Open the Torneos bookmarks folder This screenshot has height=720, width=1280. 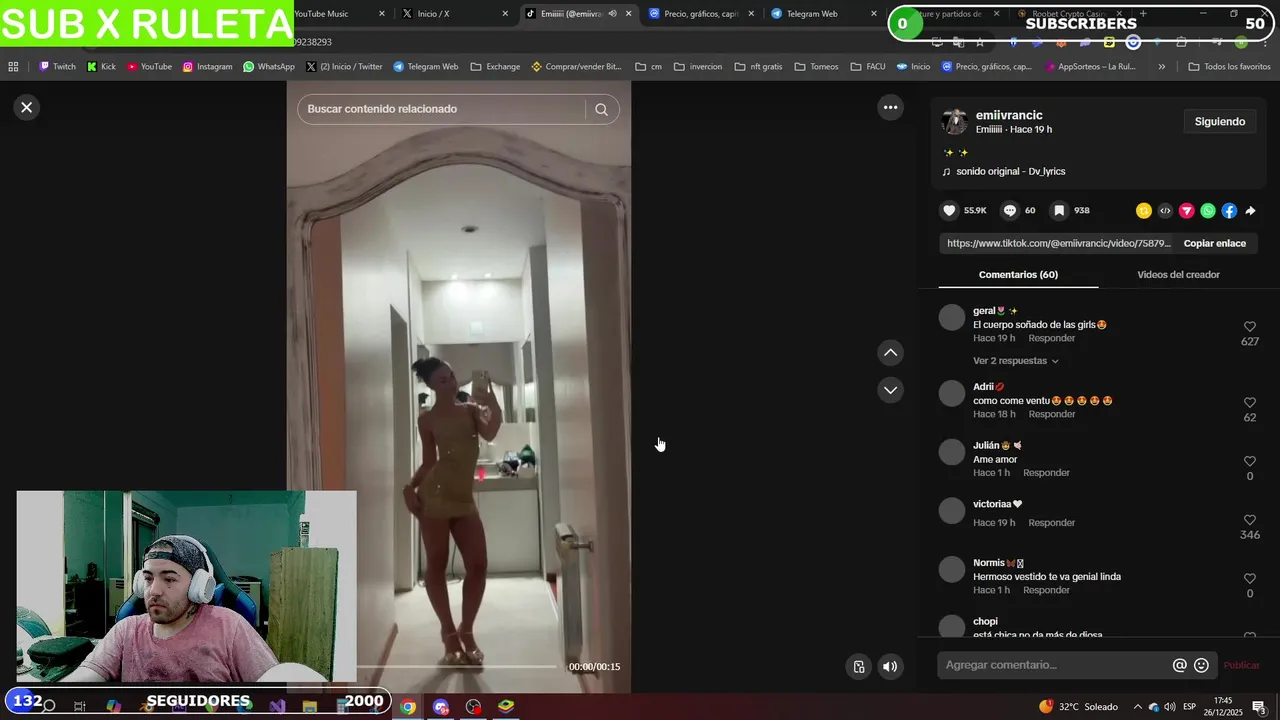tap(816, 67)
